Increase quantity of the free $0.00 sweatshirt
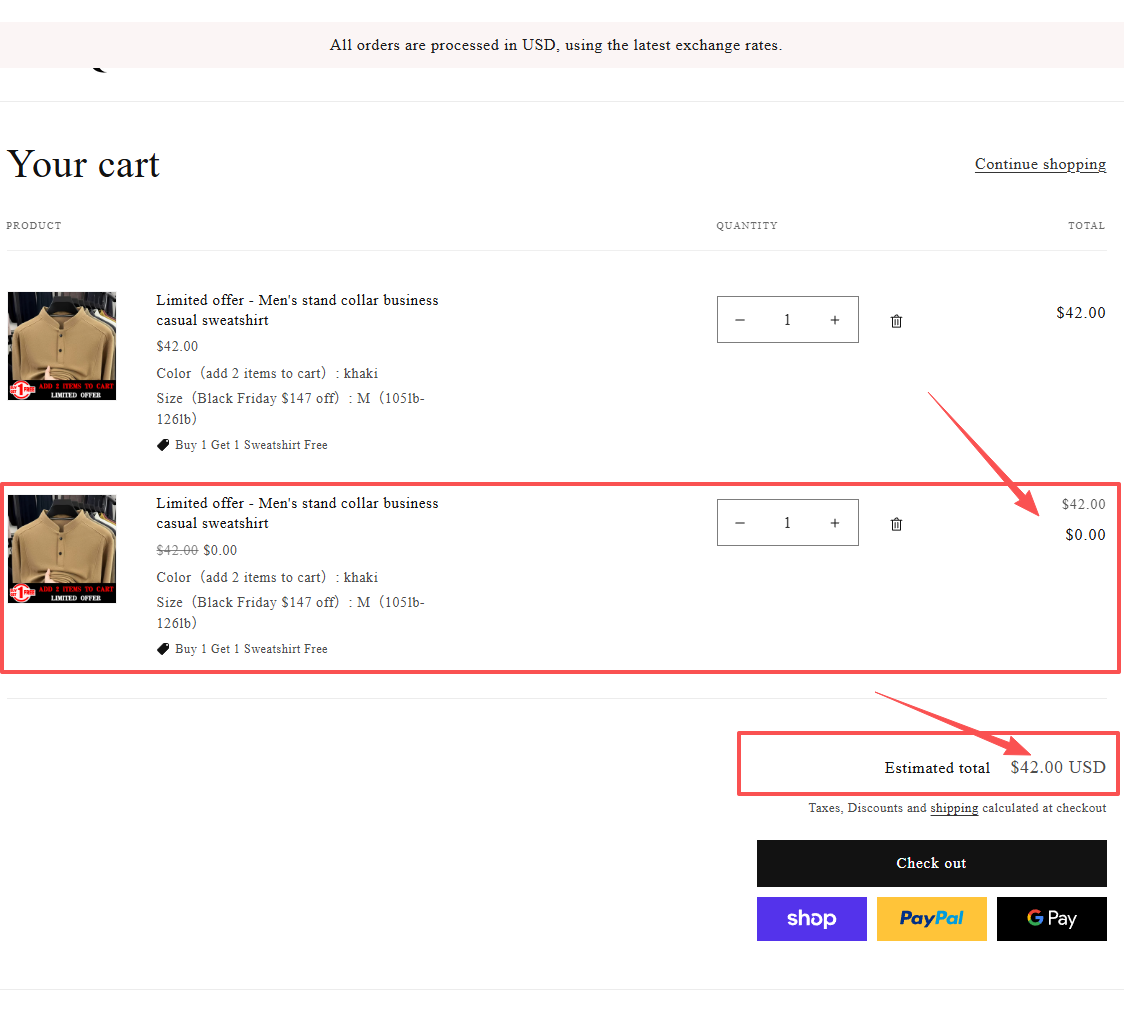This screenshot has height=1022, width=1124. coord(834,523)
